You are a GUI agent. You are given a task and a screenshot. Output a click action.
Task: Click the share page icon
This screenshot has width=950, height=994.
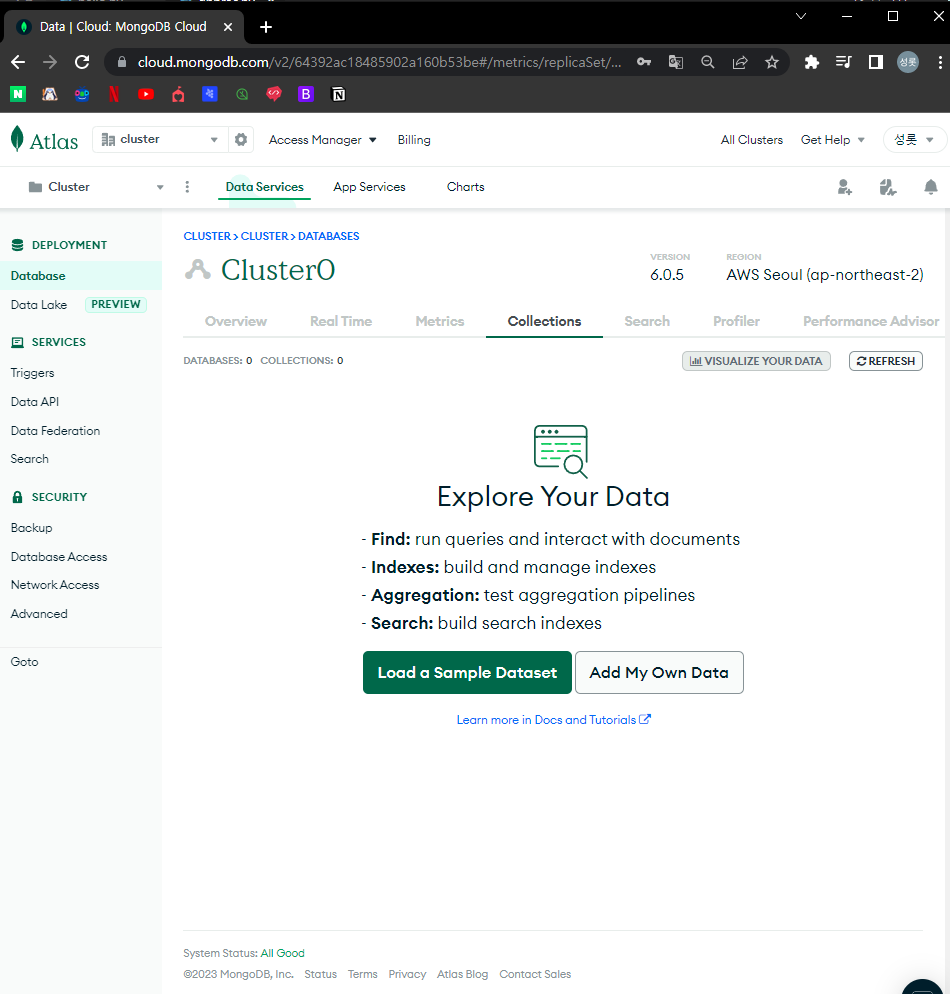[x=740, y=62]
